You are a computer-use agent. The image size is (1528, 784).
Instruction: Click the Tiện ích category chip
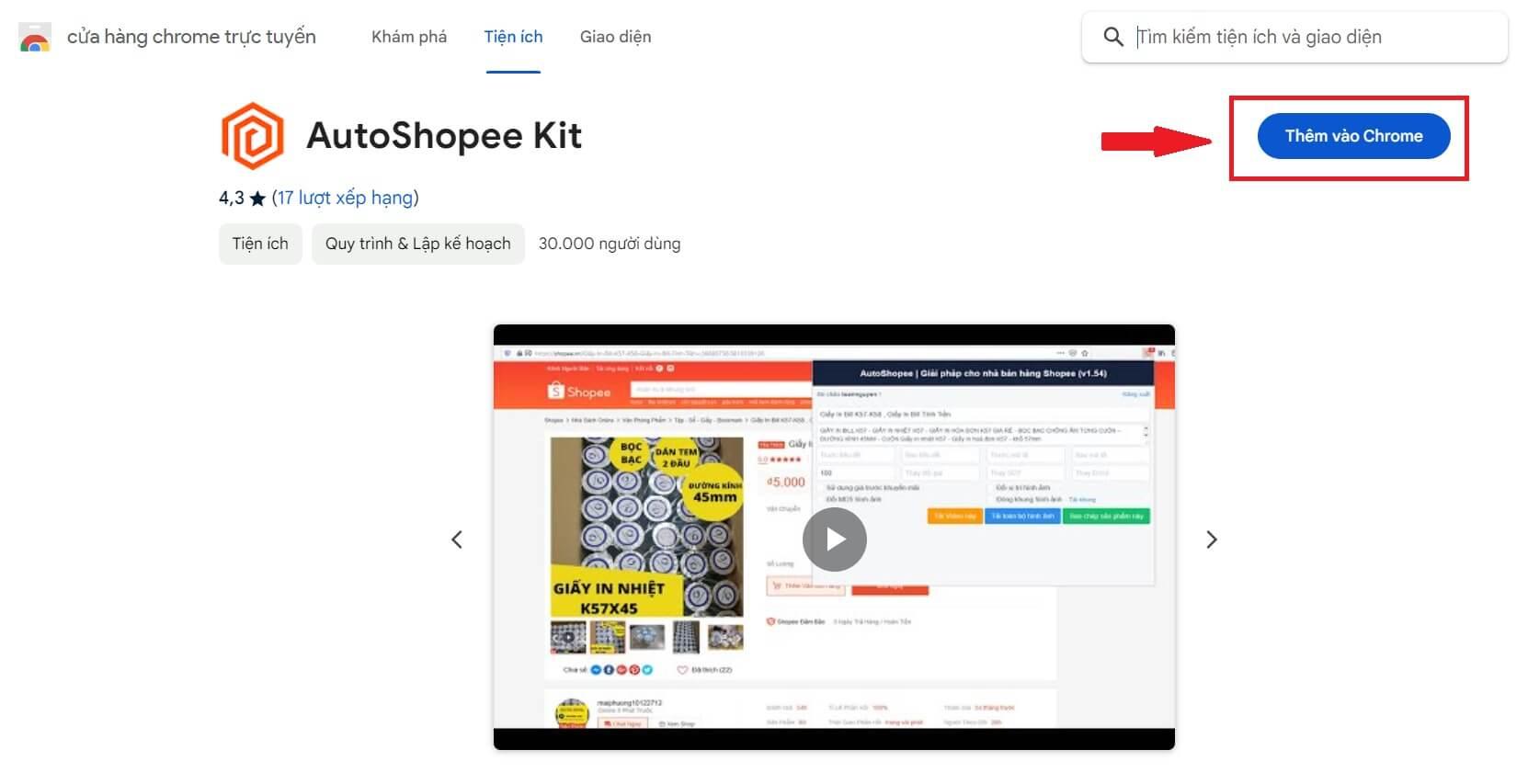click(x=260, y=244)
